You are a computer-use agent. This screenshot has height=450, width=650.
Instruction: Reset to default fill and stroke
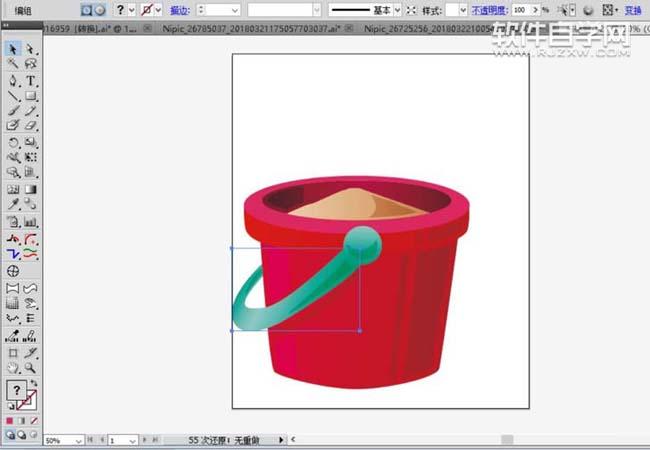tap(10, 406)
